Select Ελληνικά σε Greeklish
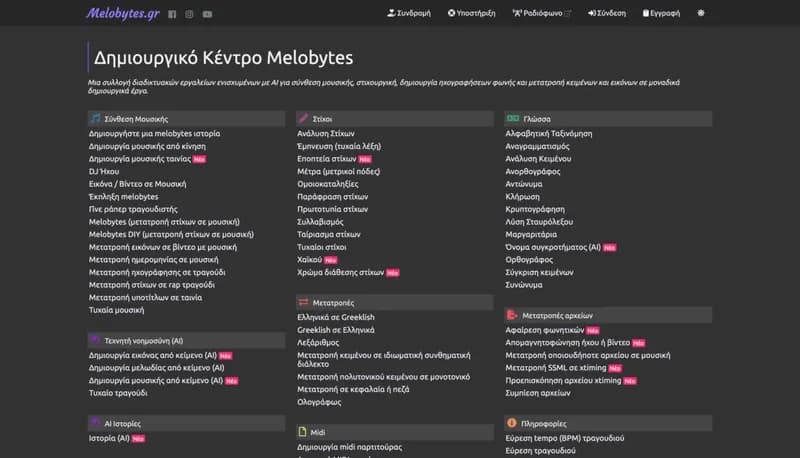 tap(336, 317)
